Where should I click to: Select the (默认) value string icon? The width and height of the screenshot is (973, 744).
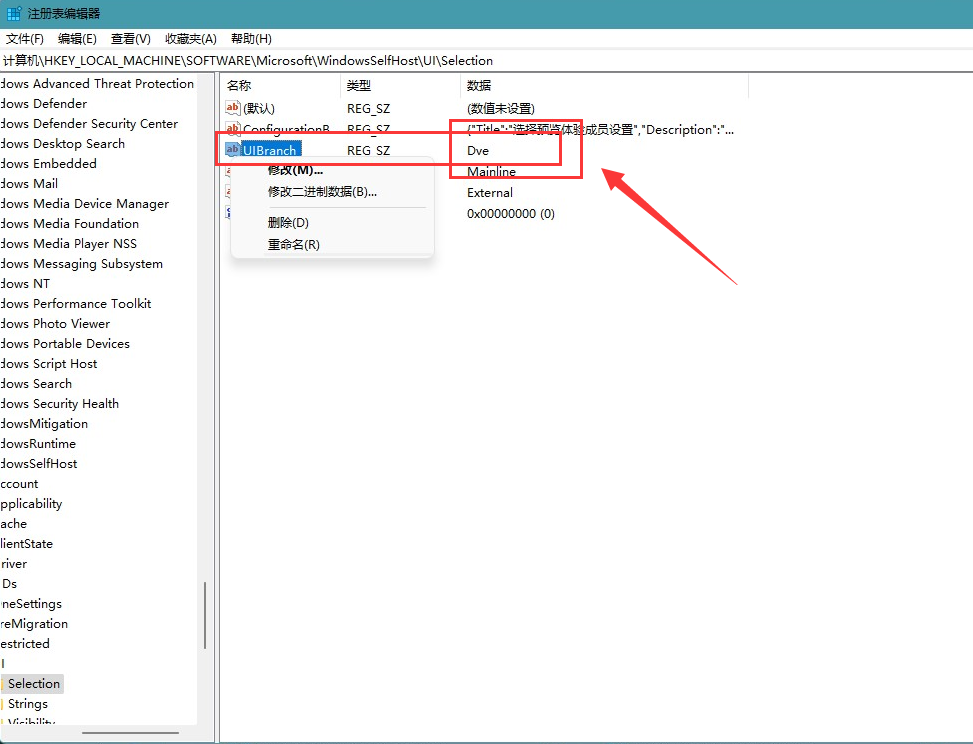pyautogui.click(x=232, y=108)
